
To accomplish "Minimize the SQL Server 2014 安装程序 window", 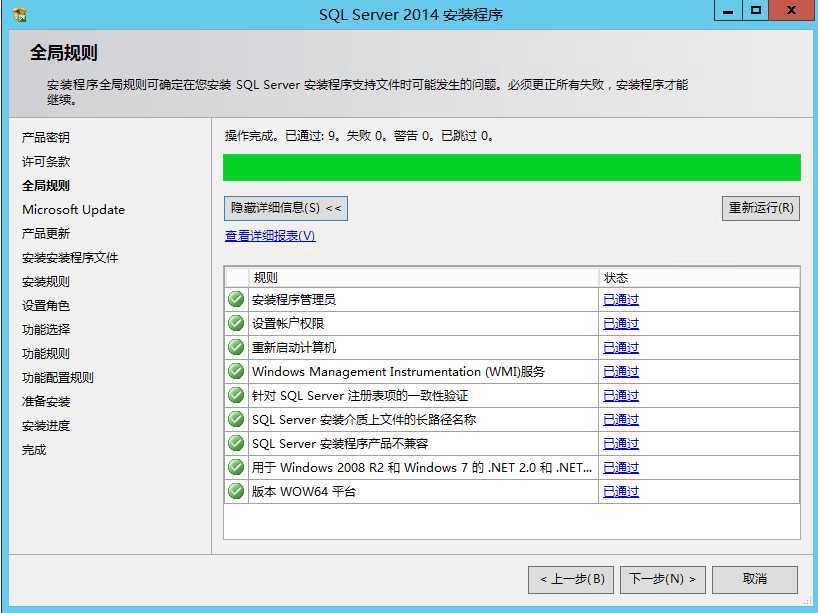I will (x=728, y=10).
